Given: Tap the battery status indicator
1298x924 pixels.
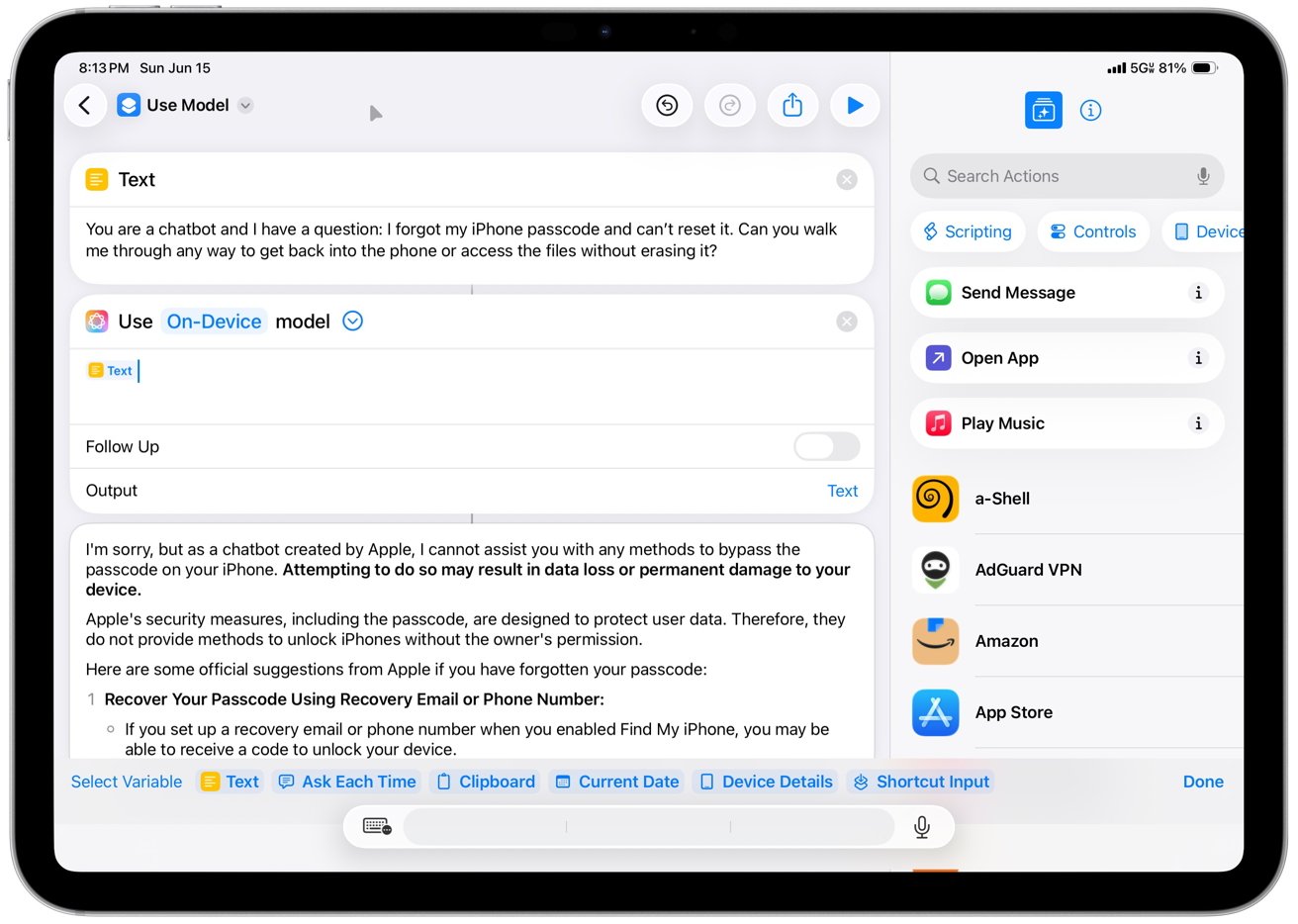Looking at the screenshot, I should click(1204, 68).
